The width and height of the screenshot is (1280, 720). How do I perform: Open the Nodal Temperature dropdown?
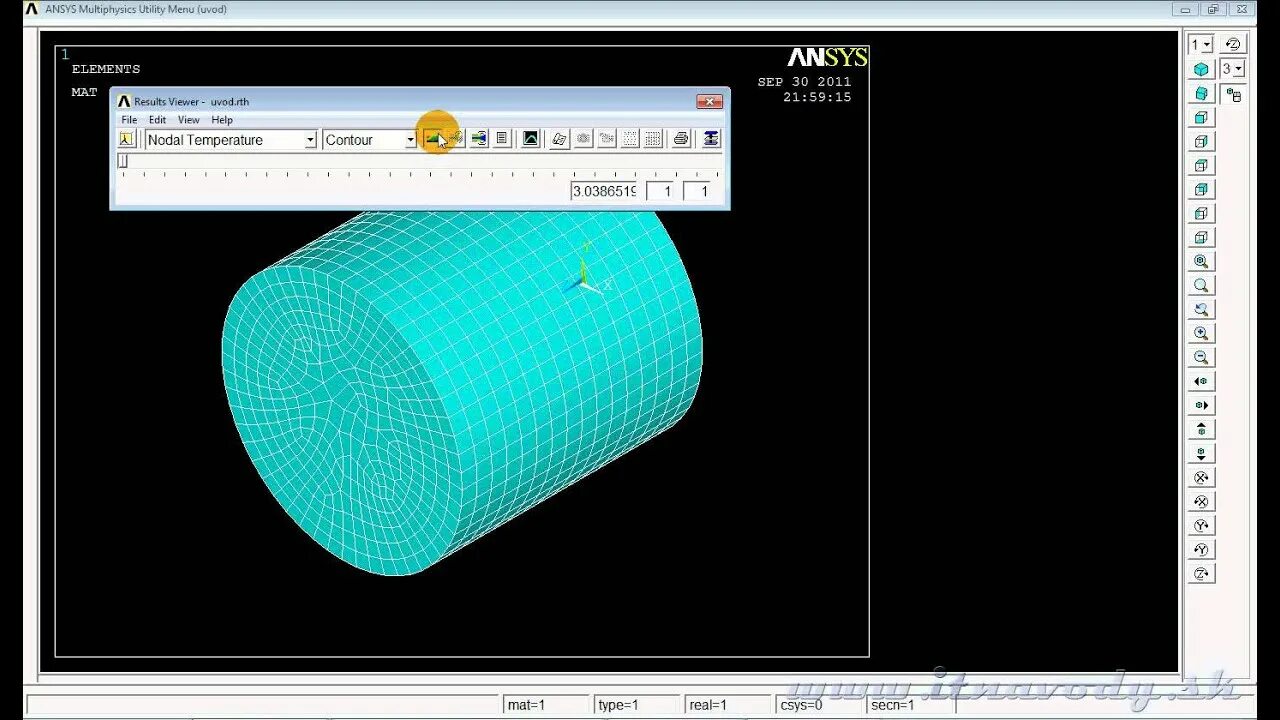(x=310, y=140)
